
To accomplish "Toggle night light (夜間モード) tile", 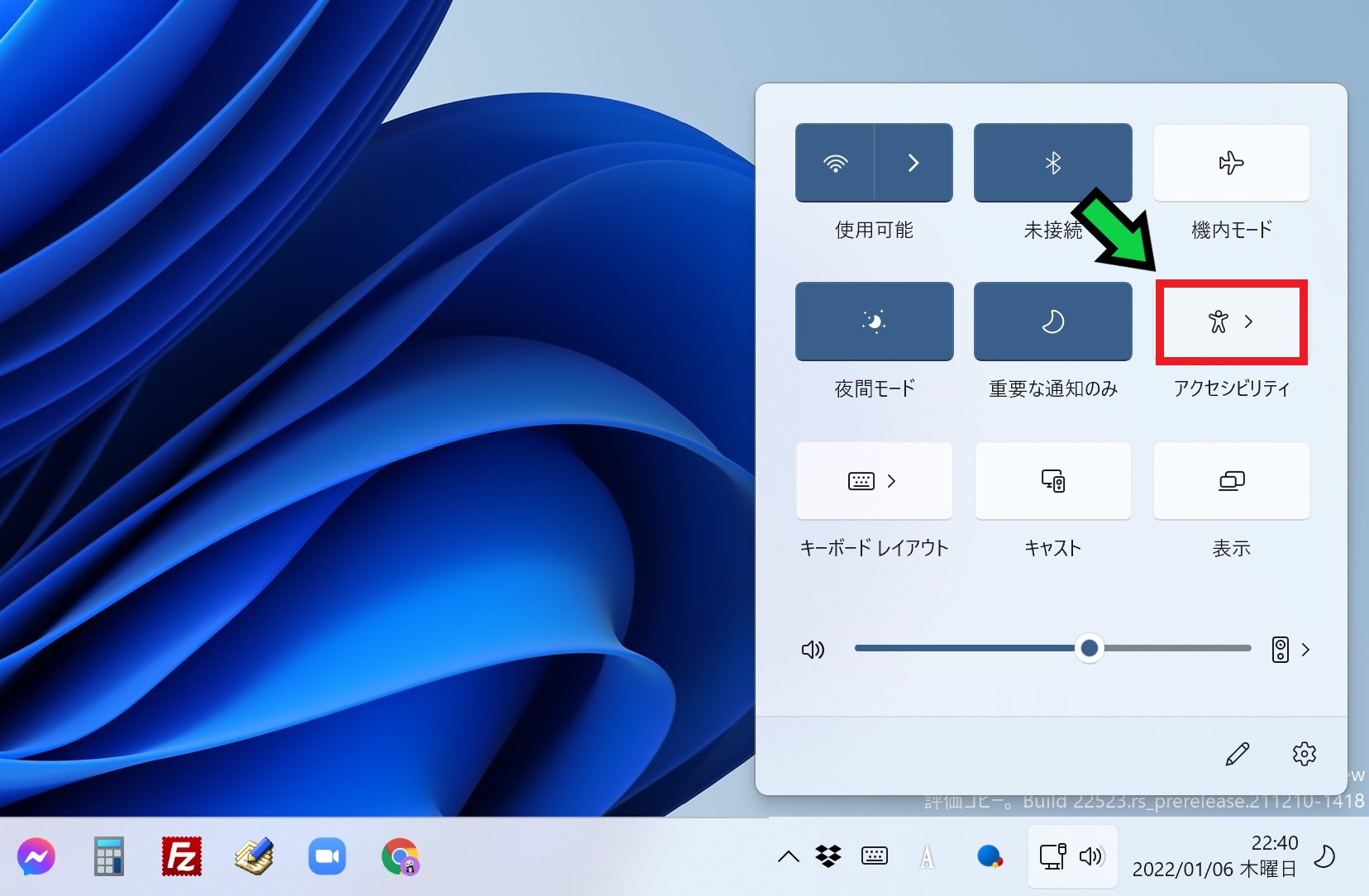I will tap(874, 322).
